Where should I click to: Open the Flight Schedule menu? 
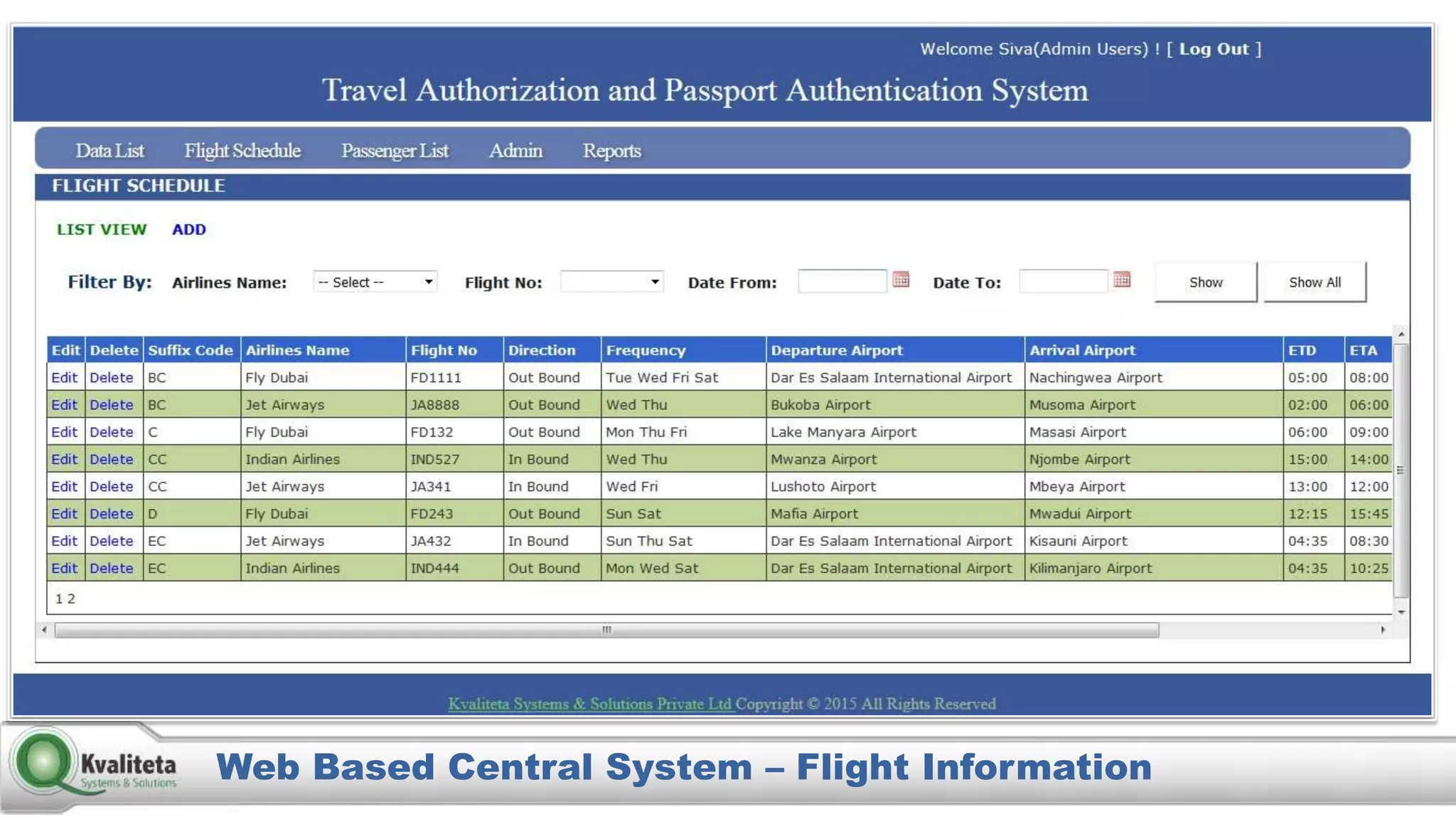pos(242,151)
